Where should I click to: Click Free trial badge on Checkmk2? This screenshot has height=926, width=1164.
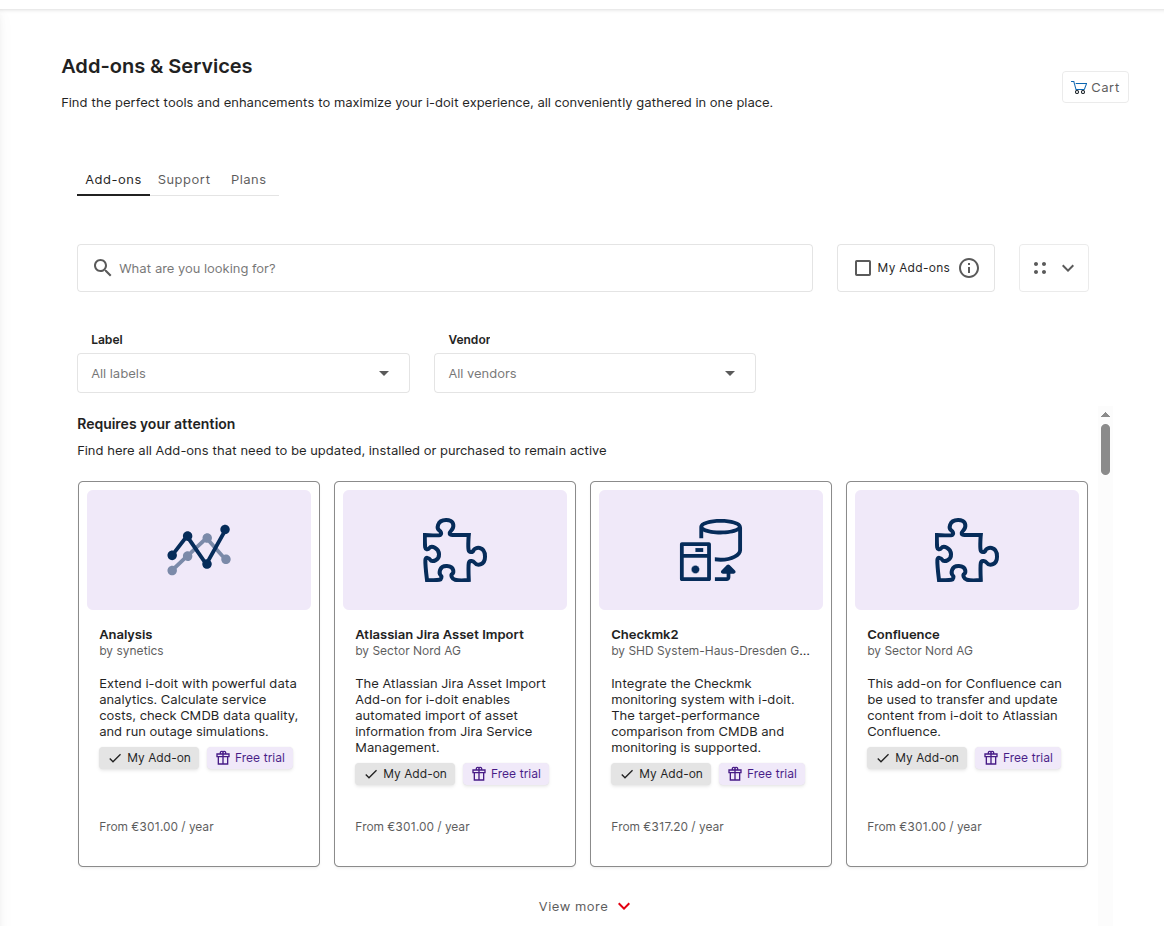point(762,774)
